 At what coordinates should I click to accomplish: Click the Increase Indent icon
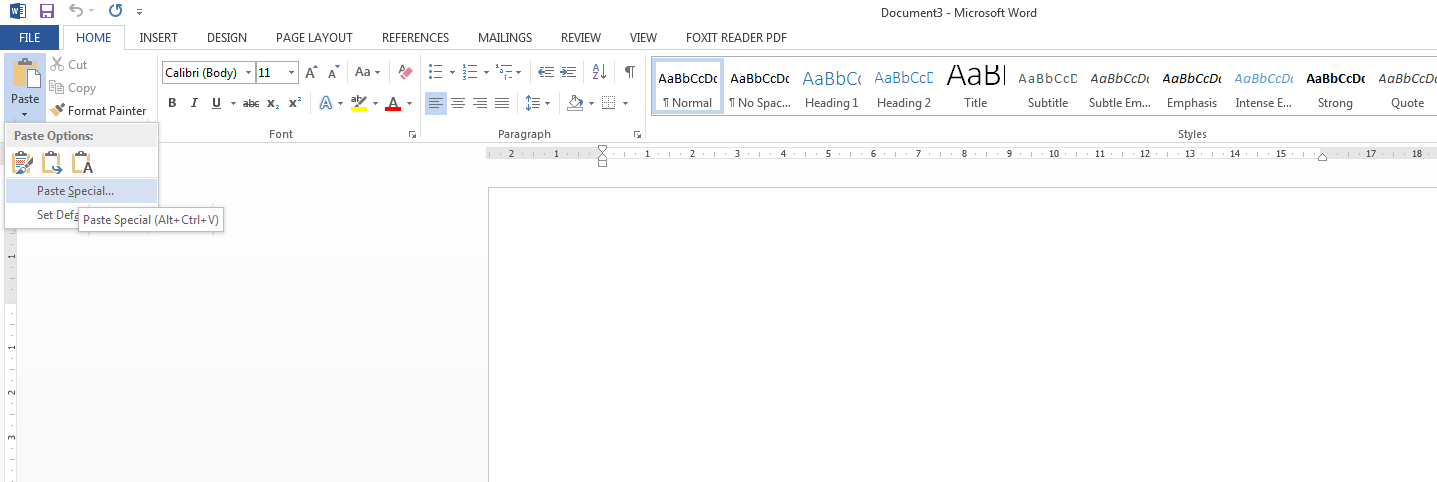click(x=568, y=72)
